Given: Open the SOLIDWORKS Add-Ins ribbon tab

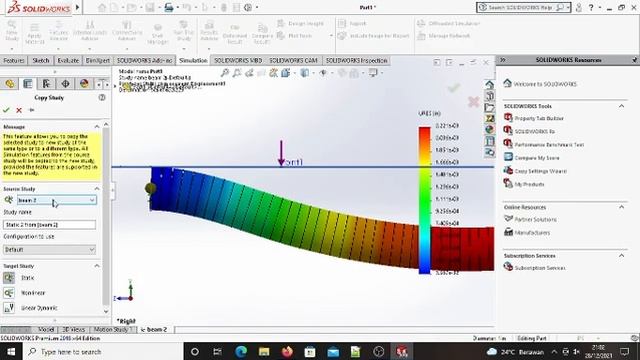Looking at the screenshot, I should (144, 60).
